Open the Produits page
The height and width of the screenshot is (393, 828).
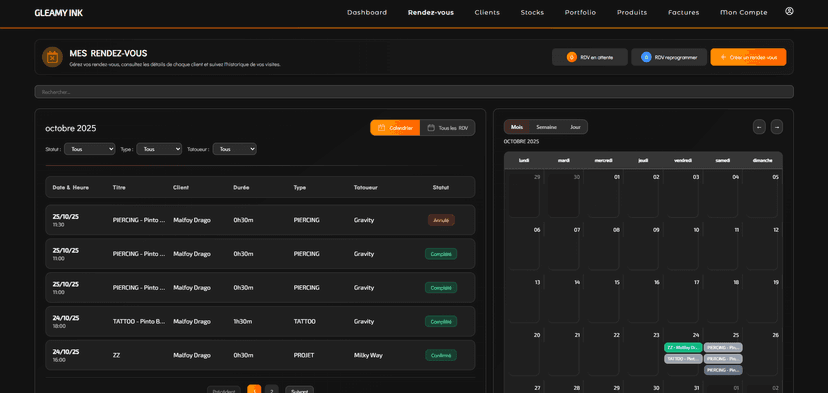click(632, 13)
